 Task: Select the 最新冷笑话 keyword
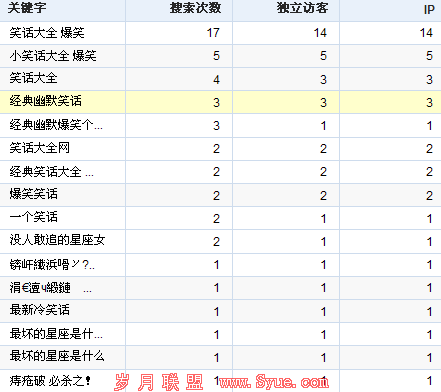(39, 310)
